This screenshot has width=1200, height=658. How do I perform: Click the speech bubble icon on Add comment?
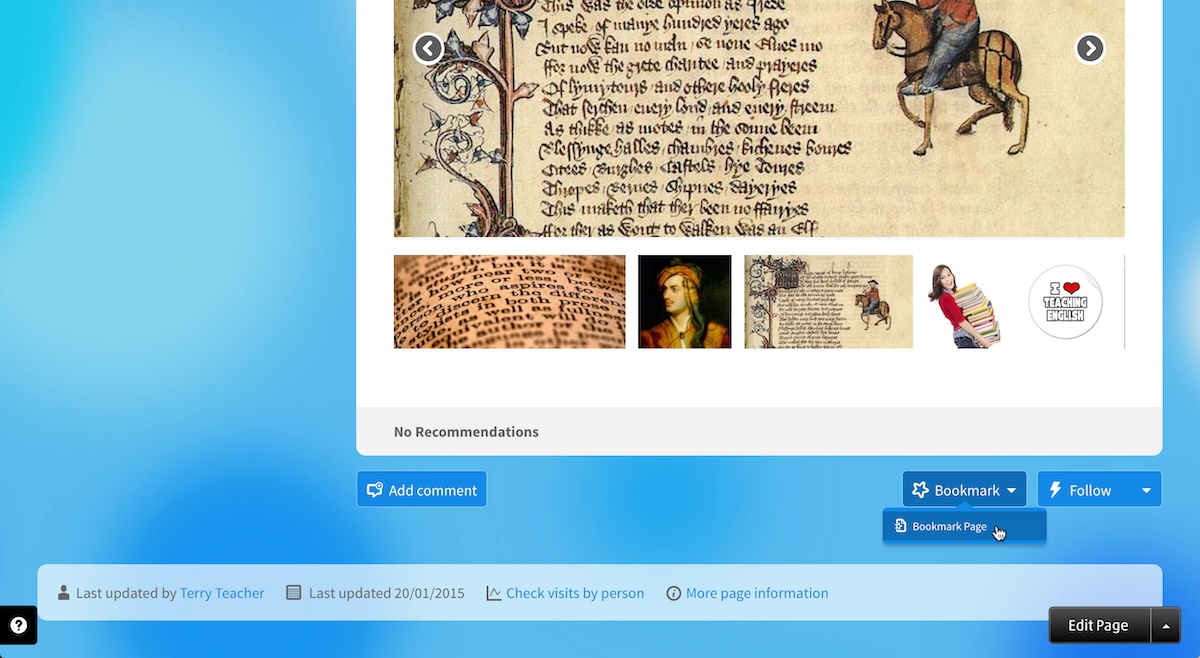pyautogui.click(x=375, y=490)
